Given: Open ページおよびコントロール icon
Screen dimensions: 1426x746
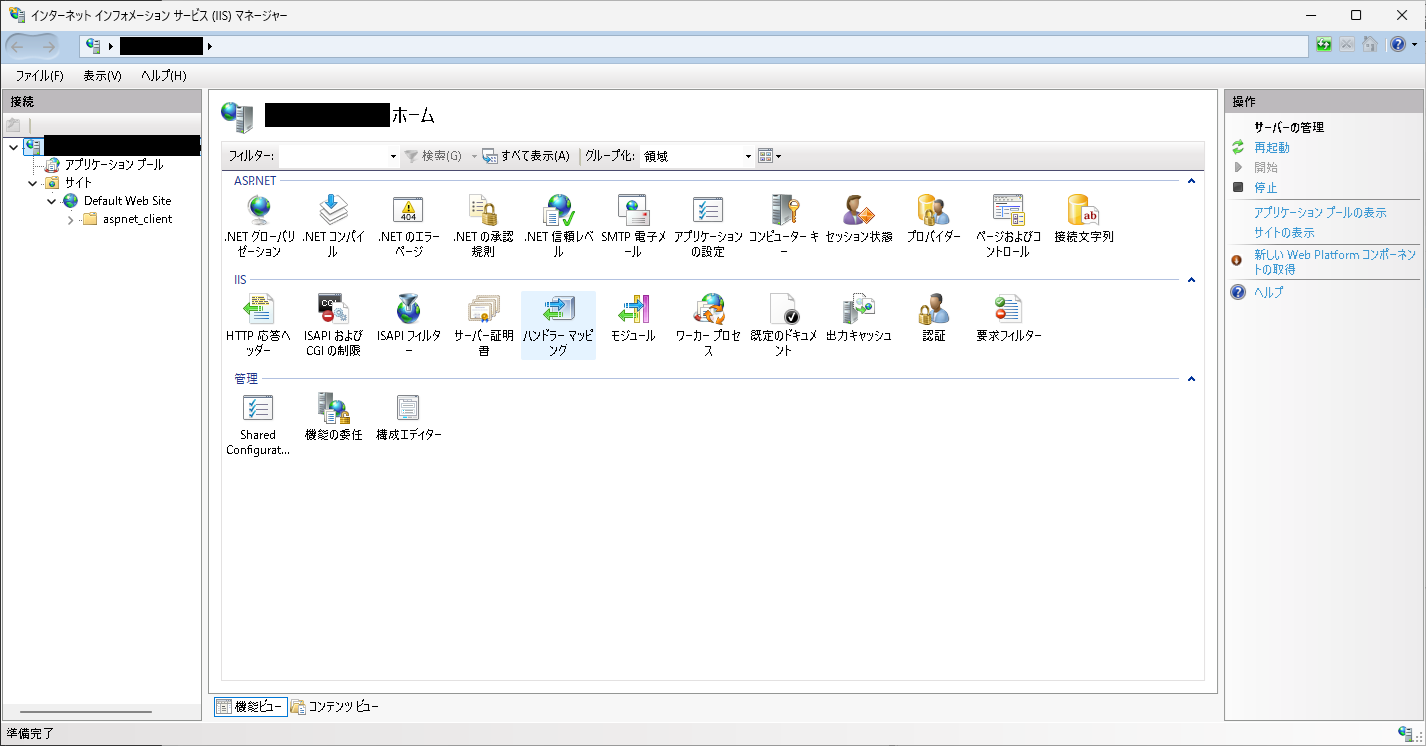Looking at the screenshot, I should pyautogui.click(x=1008, y=226).
